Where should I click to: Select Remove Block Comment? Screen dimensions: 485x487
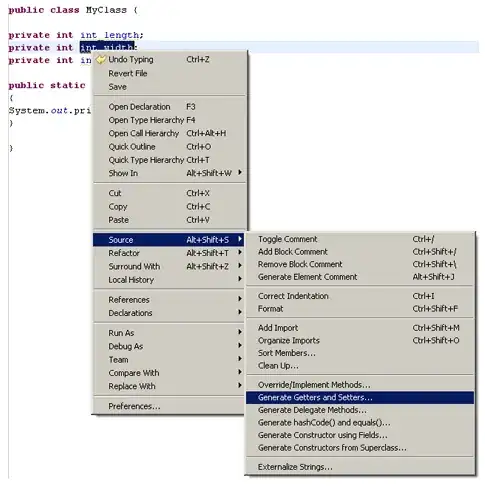pos(360,264)
